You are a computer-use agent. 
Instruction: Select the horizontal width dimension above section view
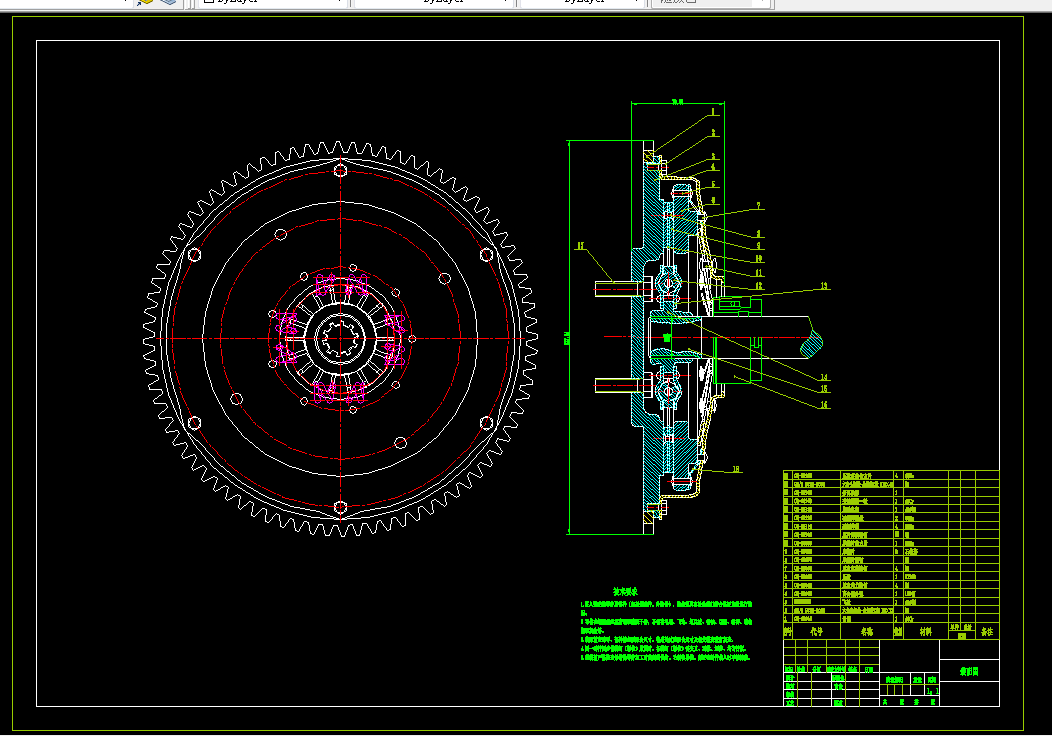(678, 103)
